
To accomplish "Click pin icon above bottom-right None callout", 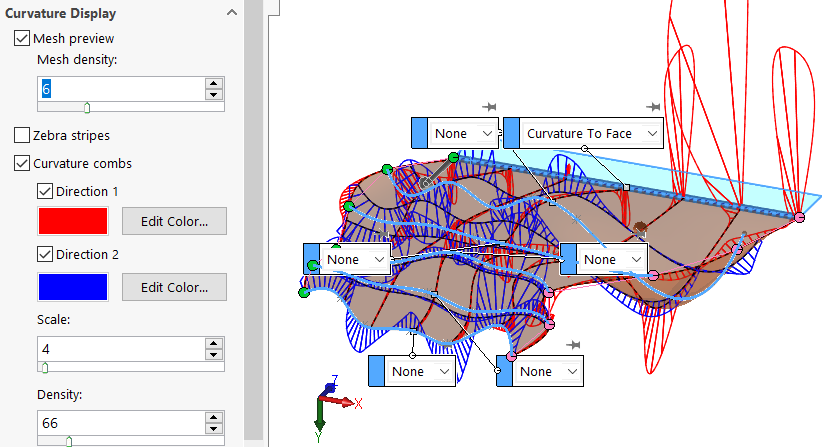I will [x=573, y=345].
